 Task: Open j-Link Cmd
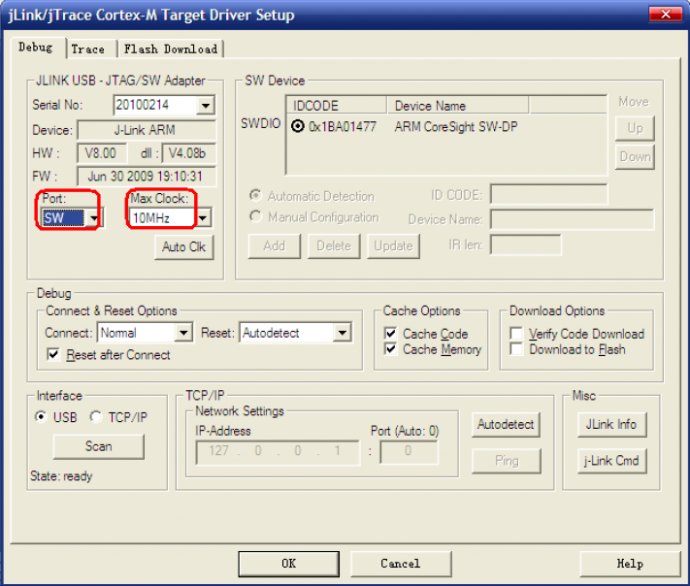coord(612,461)
